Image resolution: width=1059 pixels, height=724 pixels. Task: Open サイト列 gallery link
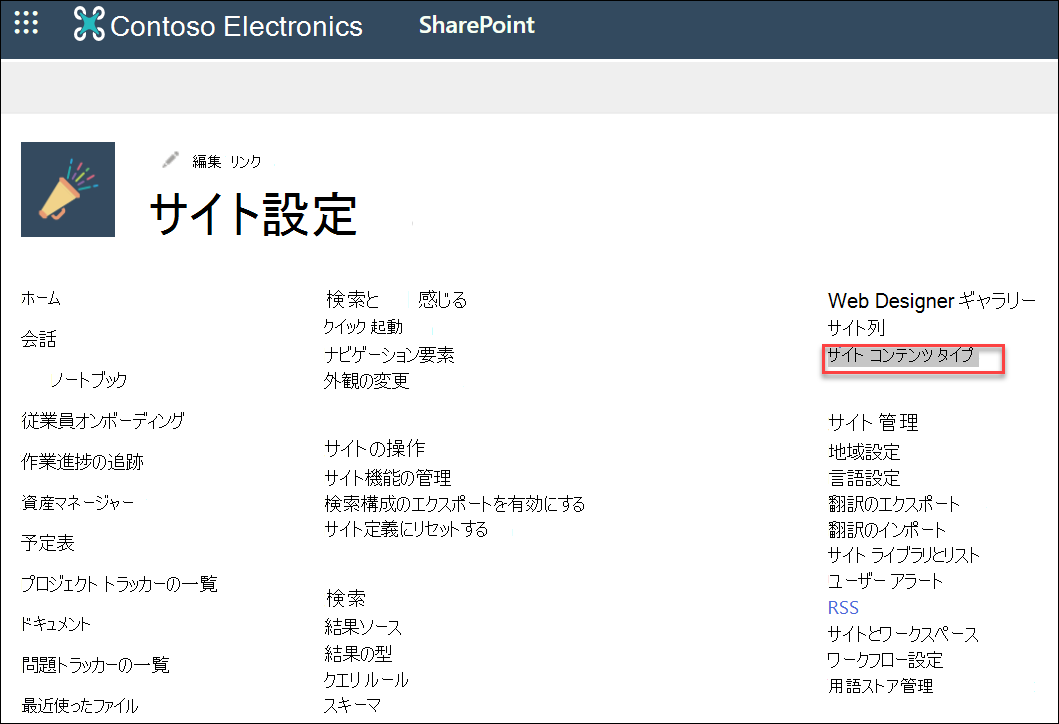pyautogui.click(x=856, y=328)
